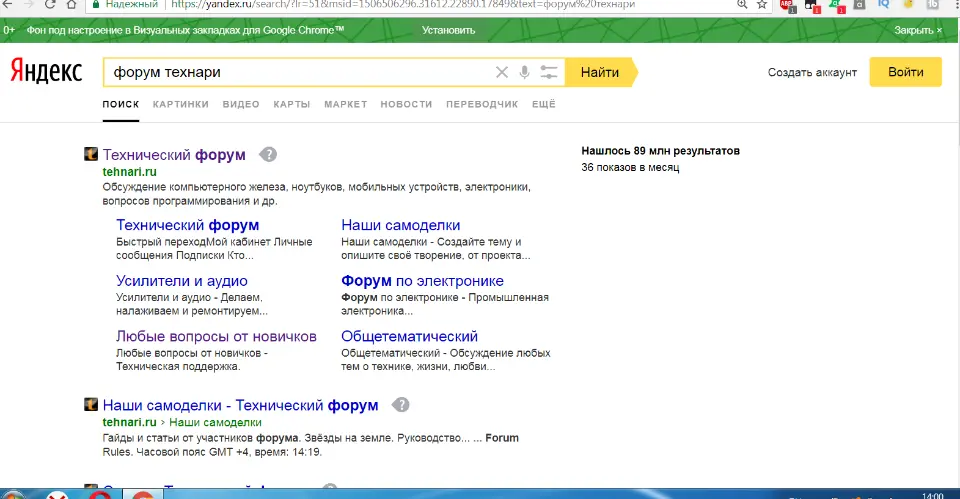960x499 pixels.
Task: Go to the browser home page
Action: (x=72, y=4)
